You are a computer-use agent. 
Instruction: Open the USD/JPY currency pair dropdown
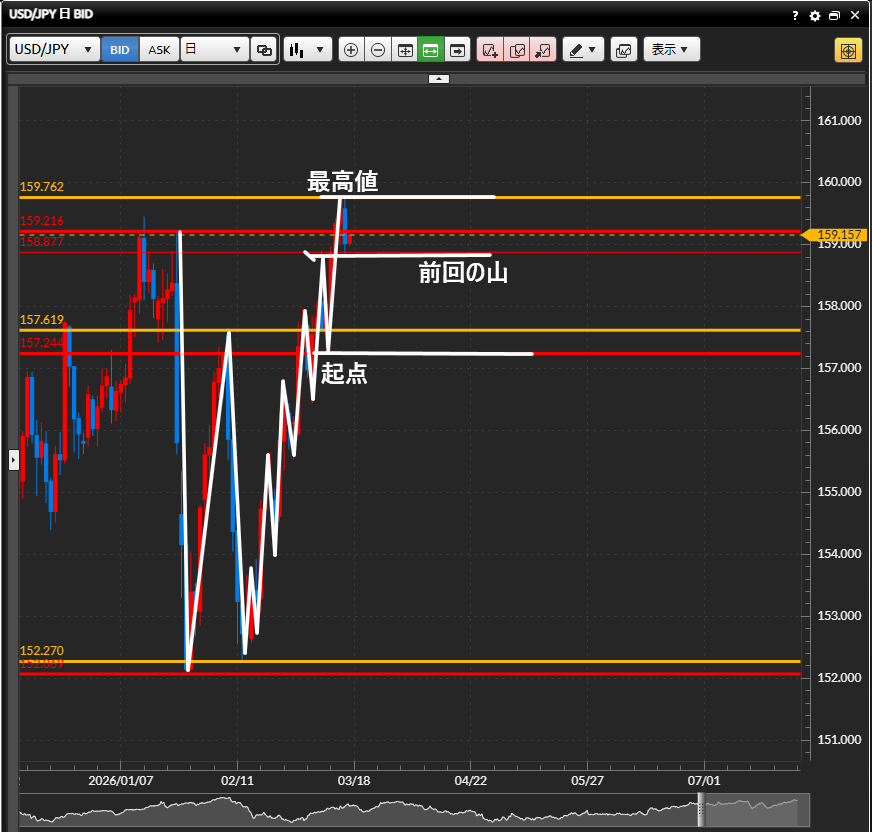[x=55, y=49]
